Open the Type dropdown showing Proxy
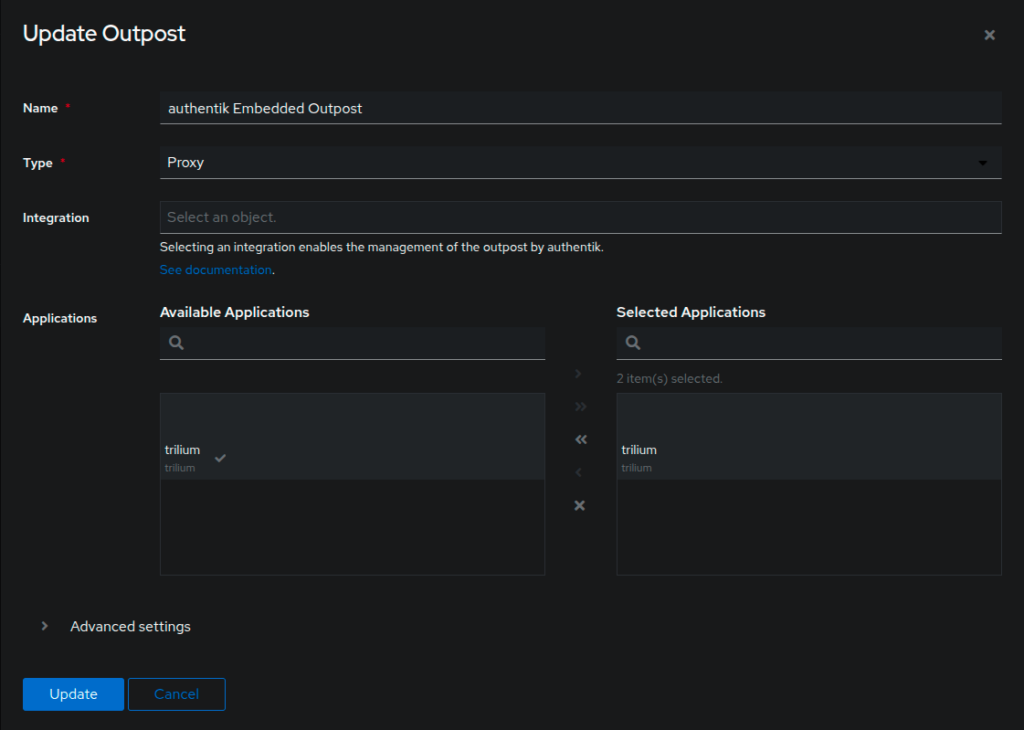The width and height of the screenshot is (1024, 730). coord(581,163)
